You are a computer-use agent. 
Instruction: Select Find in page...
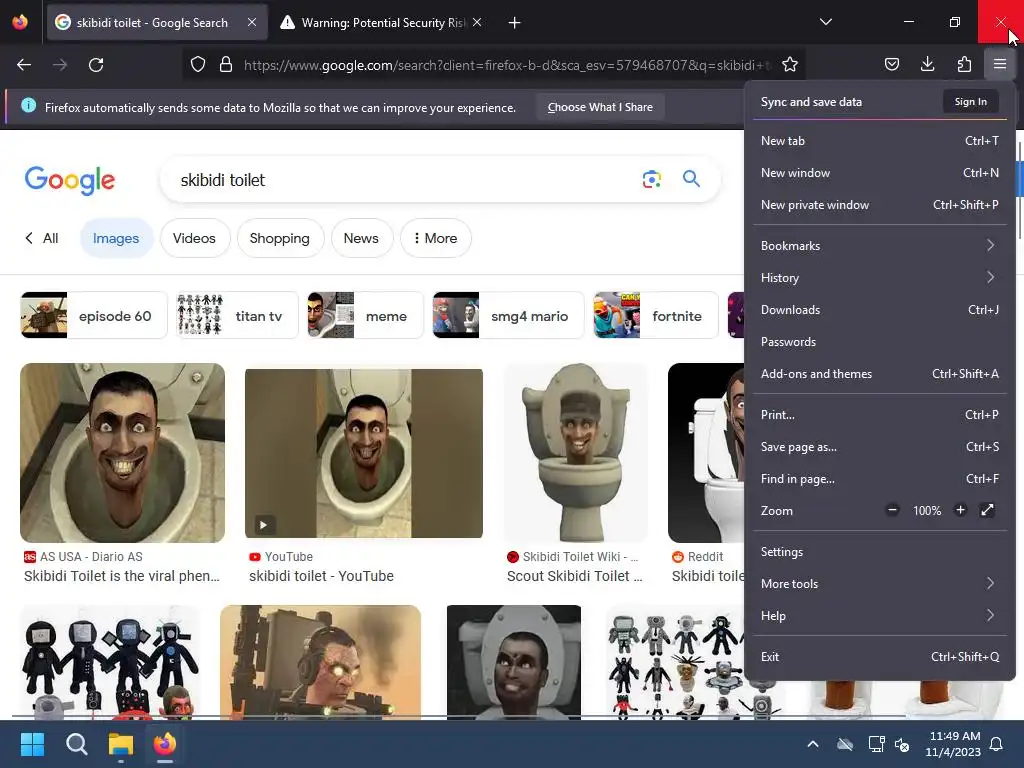pyautogui.click(x=880, y=479)
